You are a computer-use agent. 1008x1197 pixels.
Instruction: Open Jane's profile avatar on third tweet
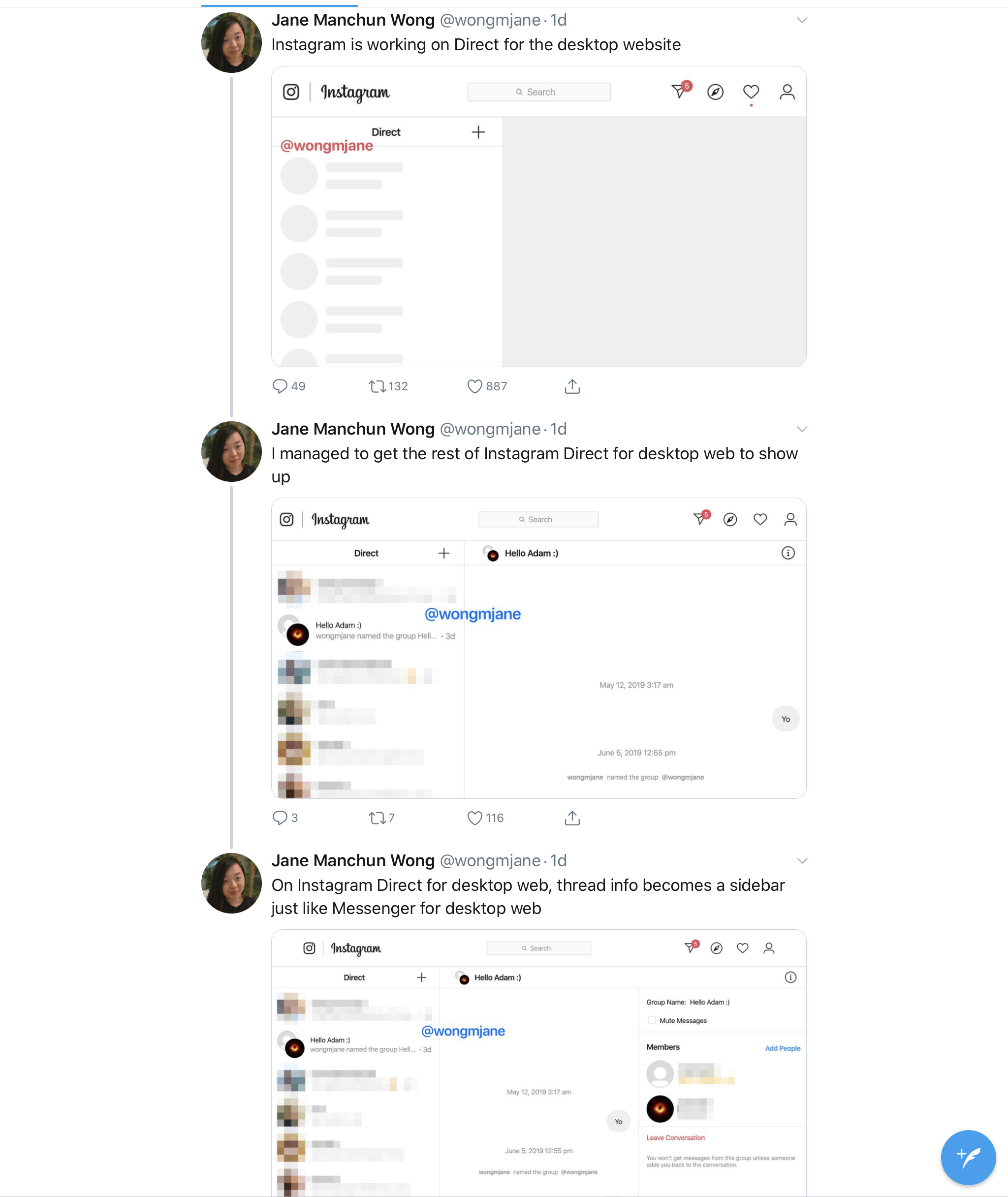pos(231,883)
